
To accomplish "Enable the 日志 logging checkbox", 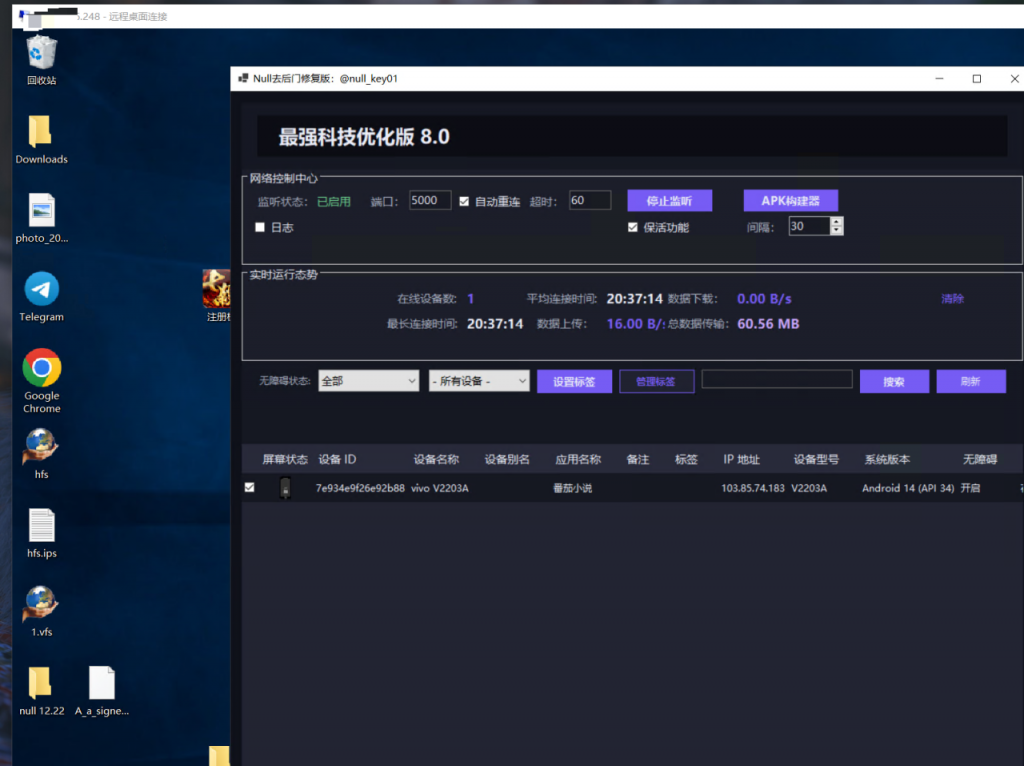I will click(260, 226).
